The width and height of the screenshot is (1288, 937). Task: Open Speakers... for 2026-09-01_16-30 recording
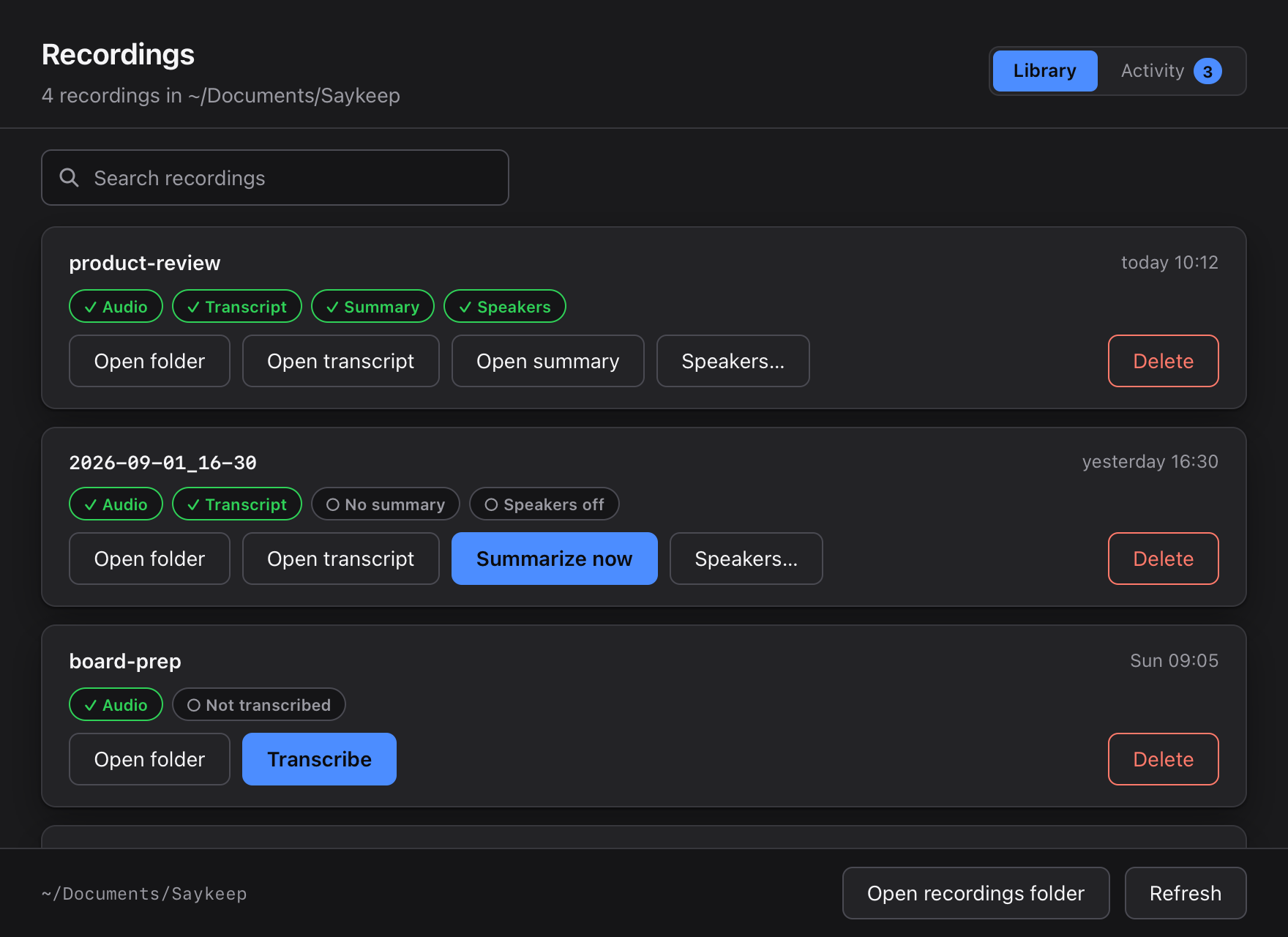tap(746, 559)
